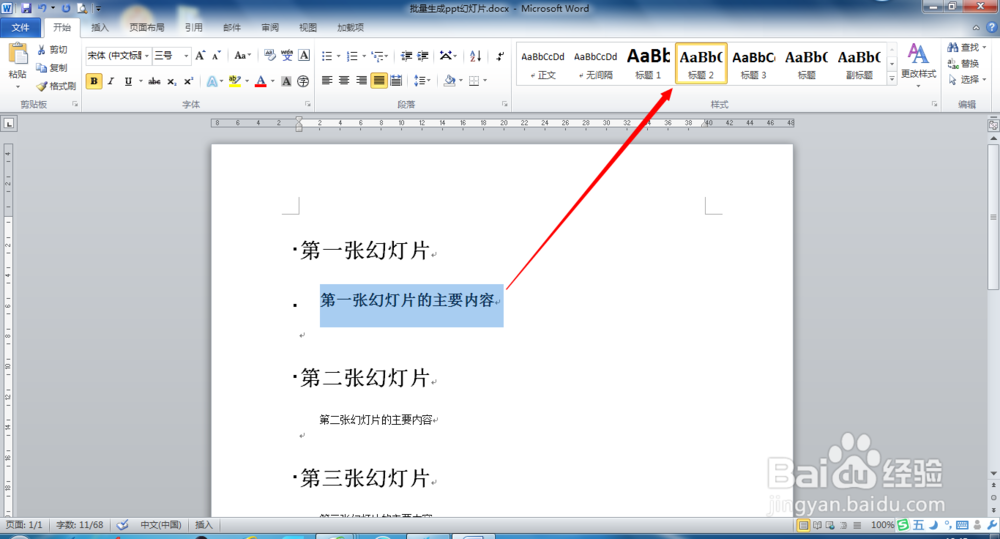
Task: Toggle Center alignment
Action: tap(344, 80)
